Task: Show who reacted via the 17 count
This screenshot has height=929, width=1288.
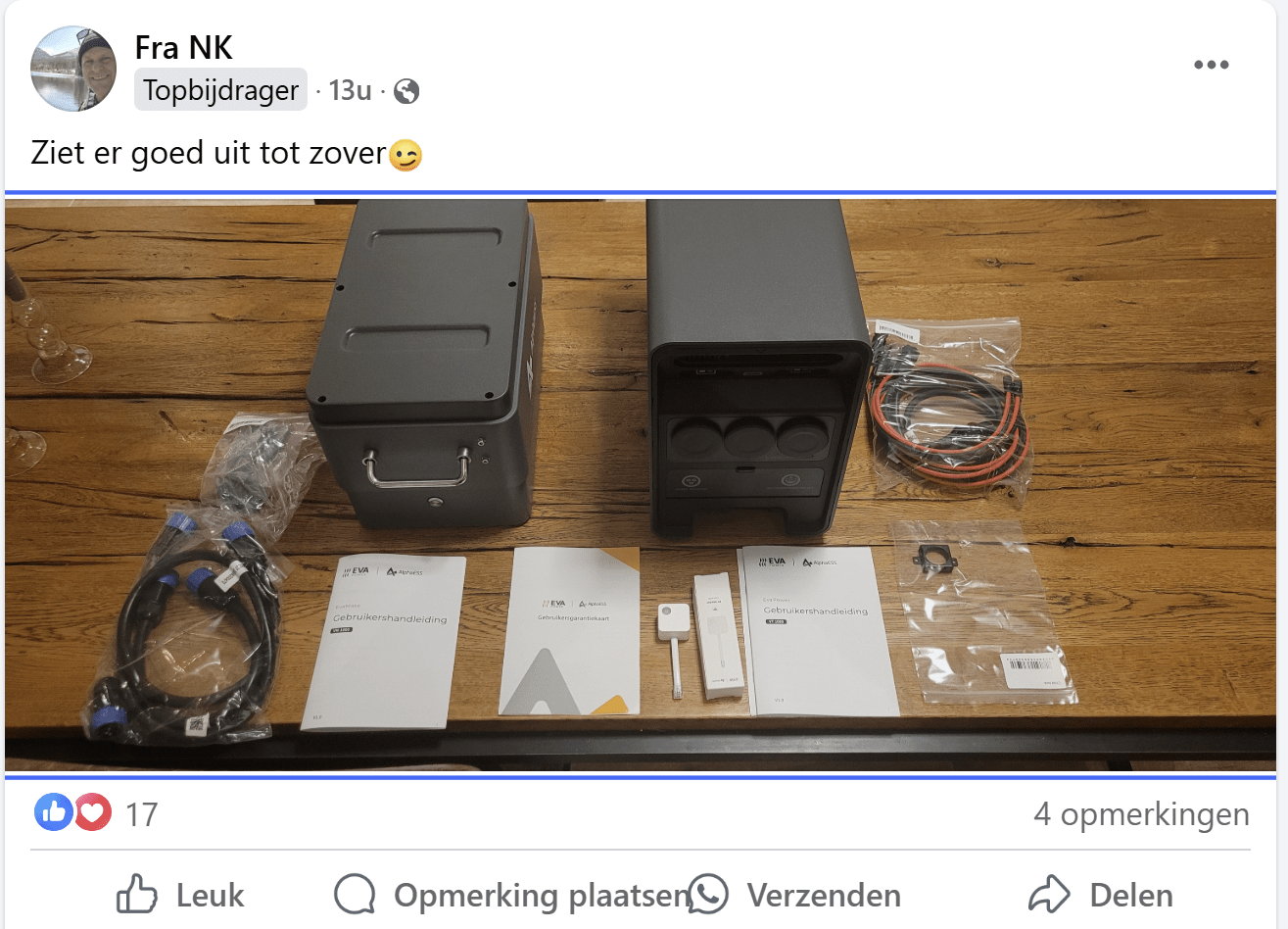Action: 141,814
